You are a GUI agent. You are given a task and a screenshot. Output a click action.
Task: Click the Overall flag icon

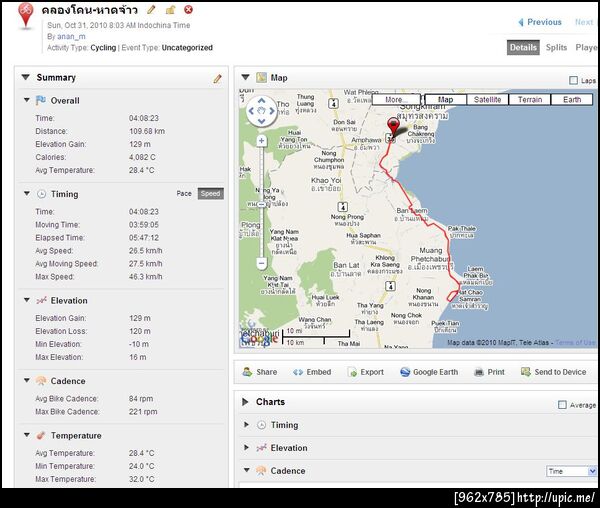[41, 101]
